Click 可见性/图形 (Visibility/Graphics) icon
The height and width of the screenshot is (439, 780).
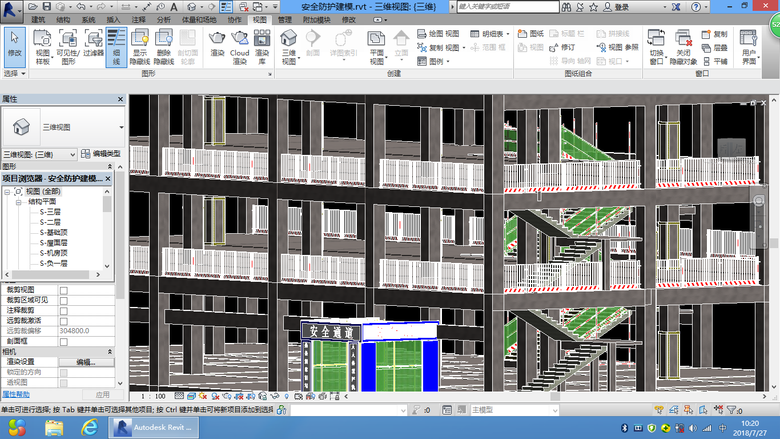click(x=68, y=42)
